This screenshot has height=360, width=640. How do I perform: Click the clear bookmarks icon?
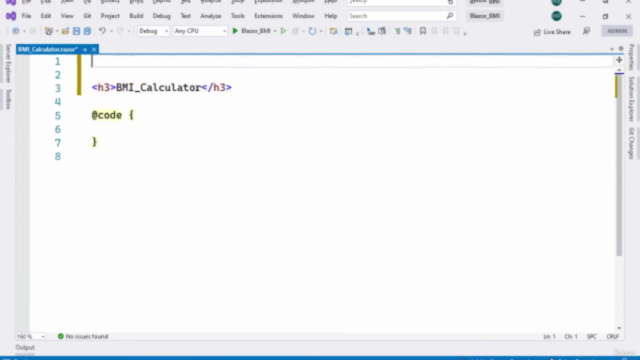(x=456, y=31)
